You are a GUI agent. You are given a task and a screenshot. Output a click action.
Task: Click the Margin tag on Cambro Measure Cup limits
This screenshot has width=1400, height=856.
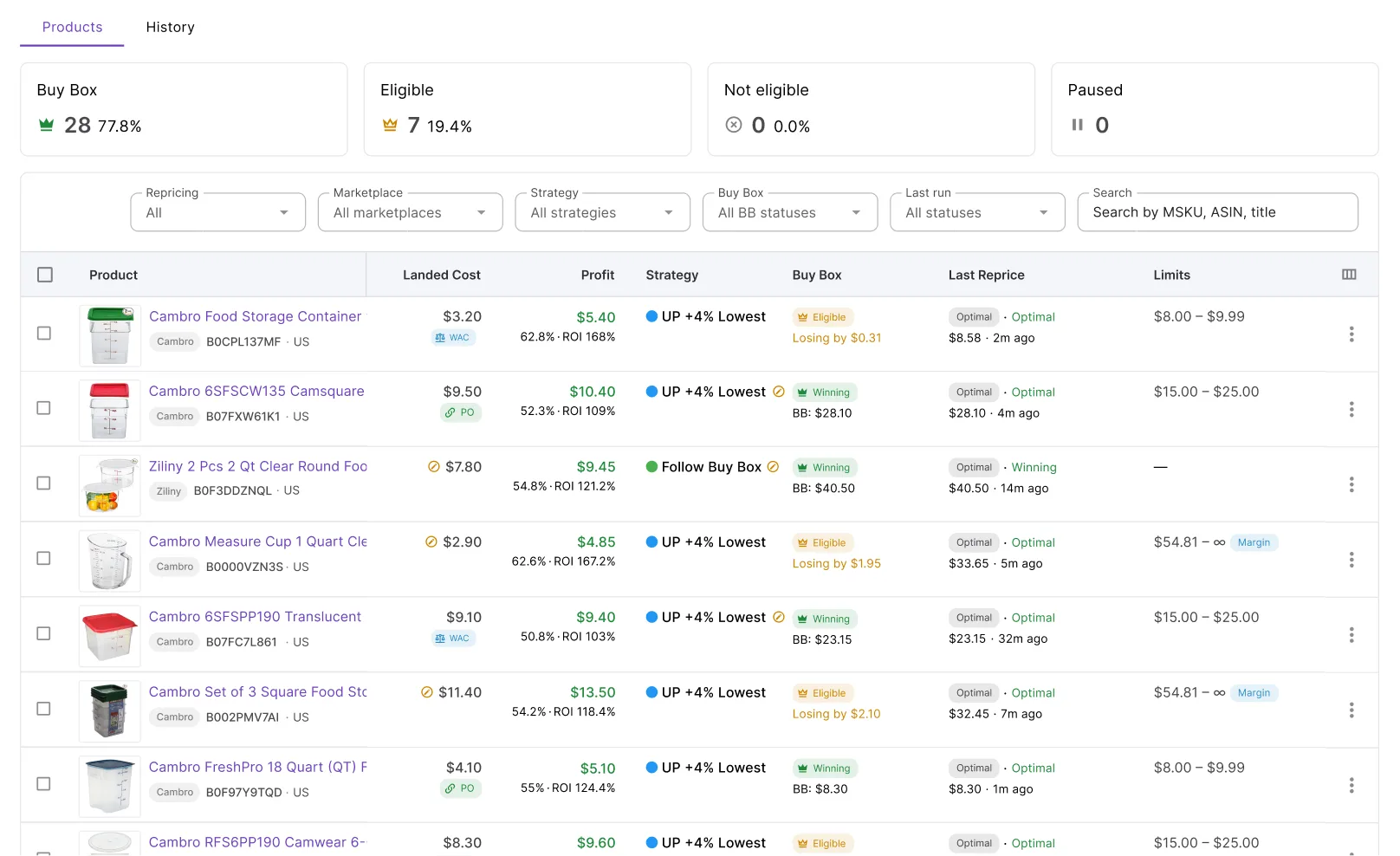tap(1254, 542)
